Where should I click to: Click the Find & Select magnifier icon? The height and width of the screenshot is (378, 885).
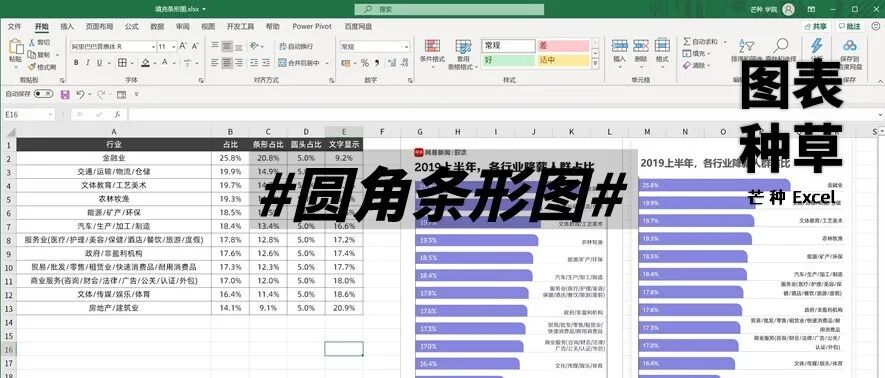(x=781, y=45)
